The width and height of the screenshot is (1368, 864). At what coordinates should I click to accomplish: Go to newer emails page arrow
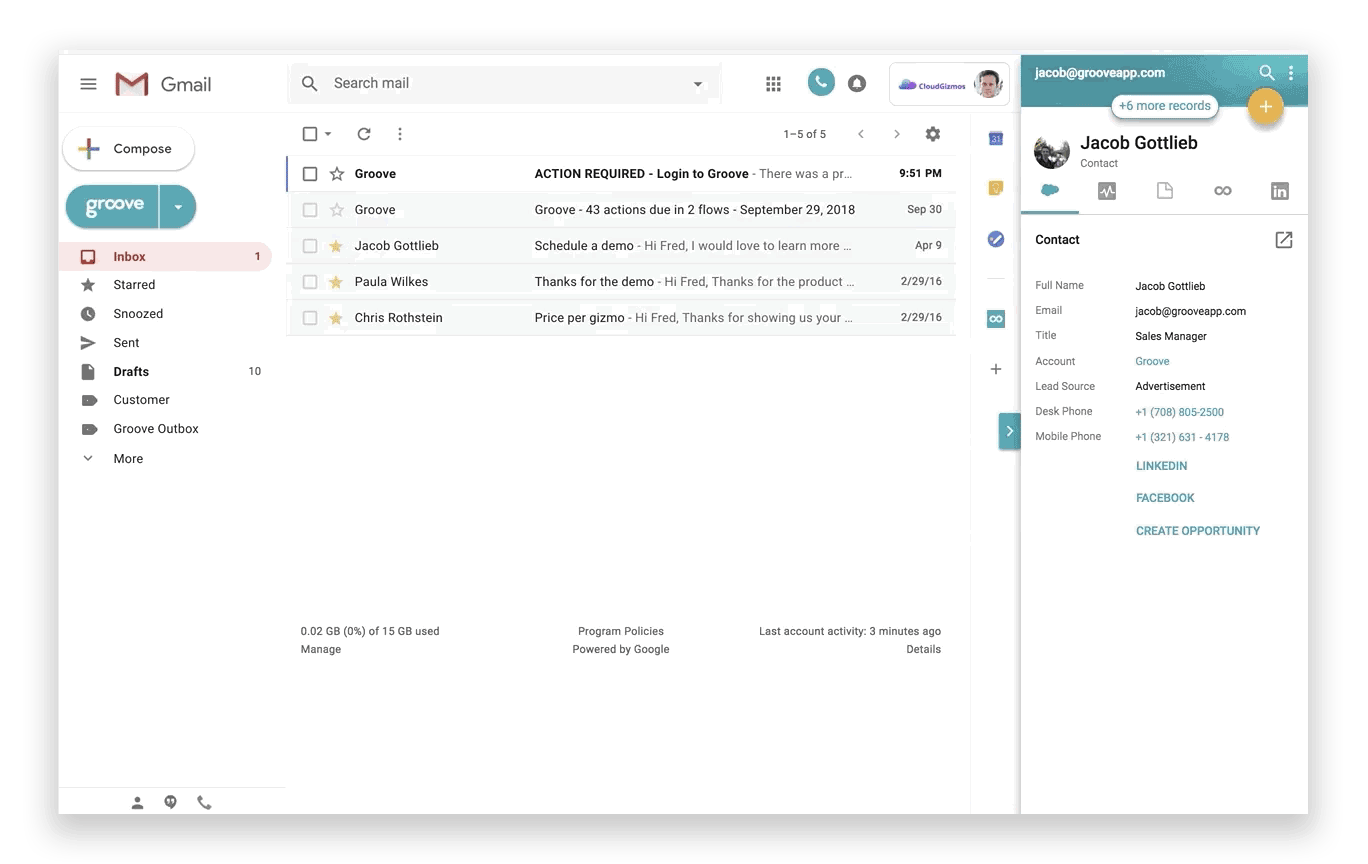point(861,134)
